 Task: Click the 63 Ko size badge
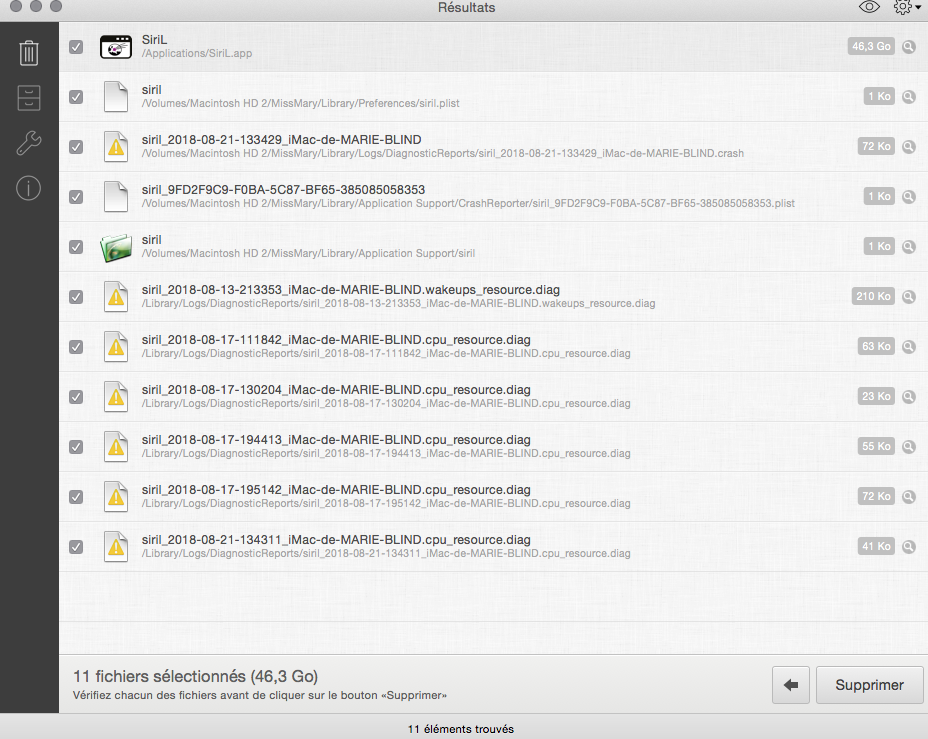pyautogui.click(x=876, y=346)
